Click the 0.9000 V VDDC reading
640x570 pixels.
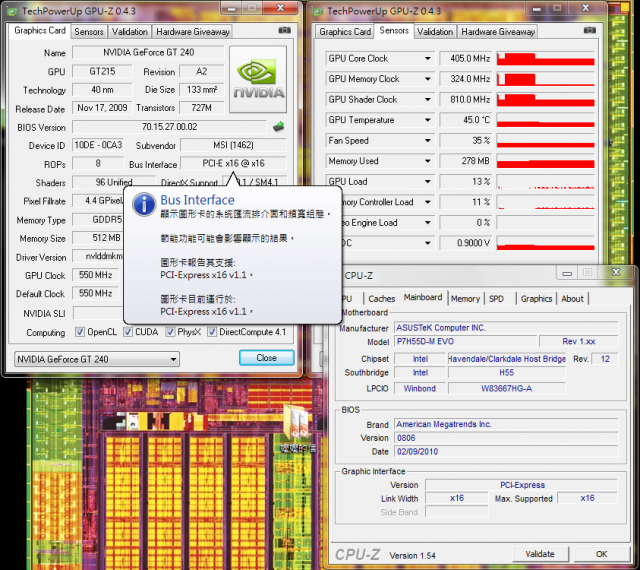[466, 243]
